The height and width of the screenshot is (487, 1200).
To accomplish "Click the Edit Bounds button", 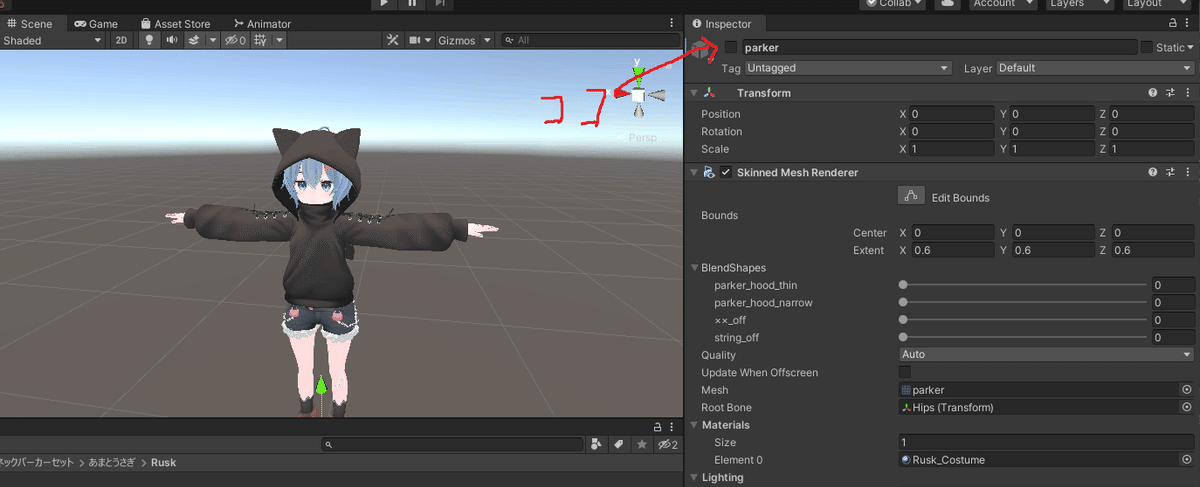I will click(x=910, y=196).
